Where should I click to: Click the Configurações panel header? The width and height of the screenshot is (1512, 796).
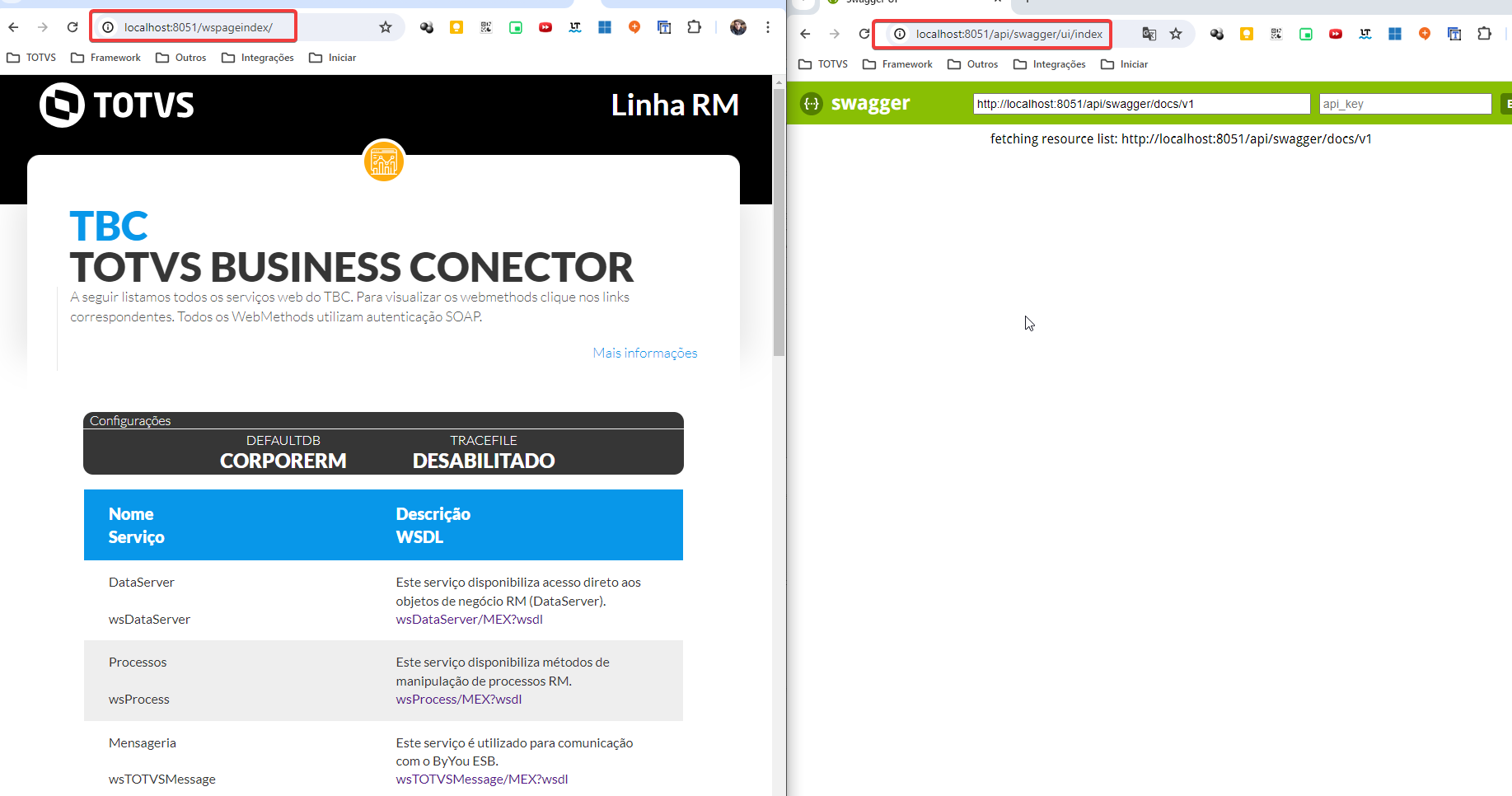(383, 420)
